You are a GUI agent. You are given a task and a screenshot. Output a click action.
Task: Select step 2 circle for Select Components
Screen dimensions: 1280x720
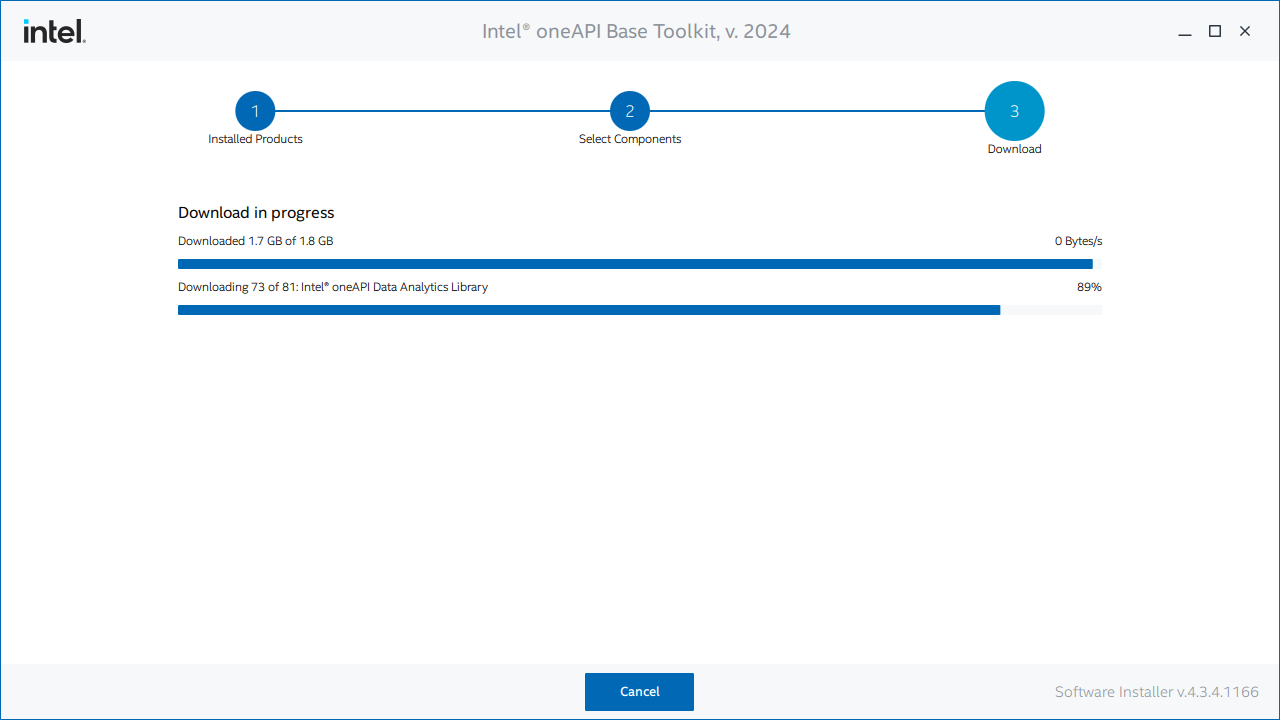click(630, 110)
